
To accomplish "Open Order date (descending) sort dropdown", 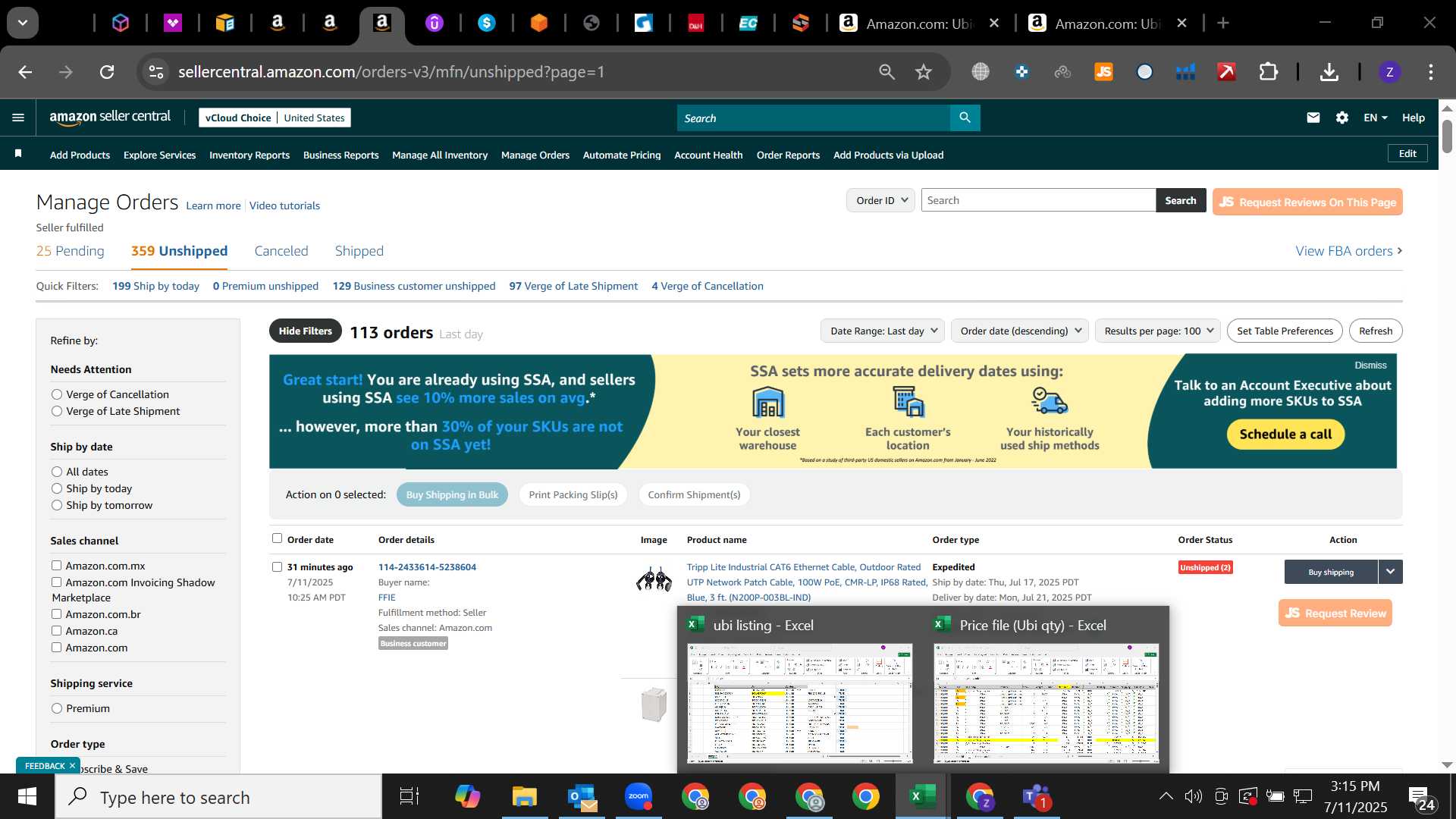I will [x=1020, y=331].
